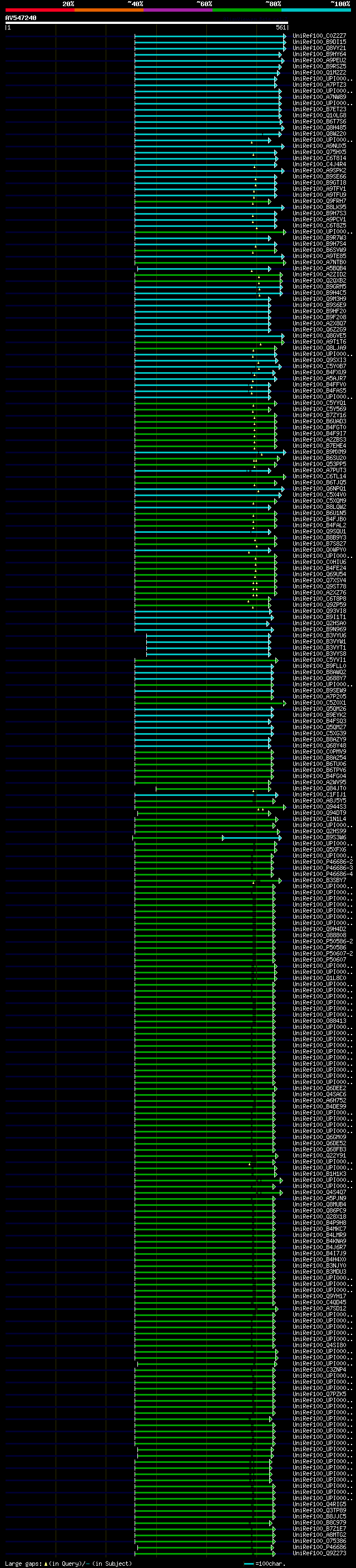Select the UniRef100_B7ET23 label
356x1568 pixels.
(x=319, y=110)
